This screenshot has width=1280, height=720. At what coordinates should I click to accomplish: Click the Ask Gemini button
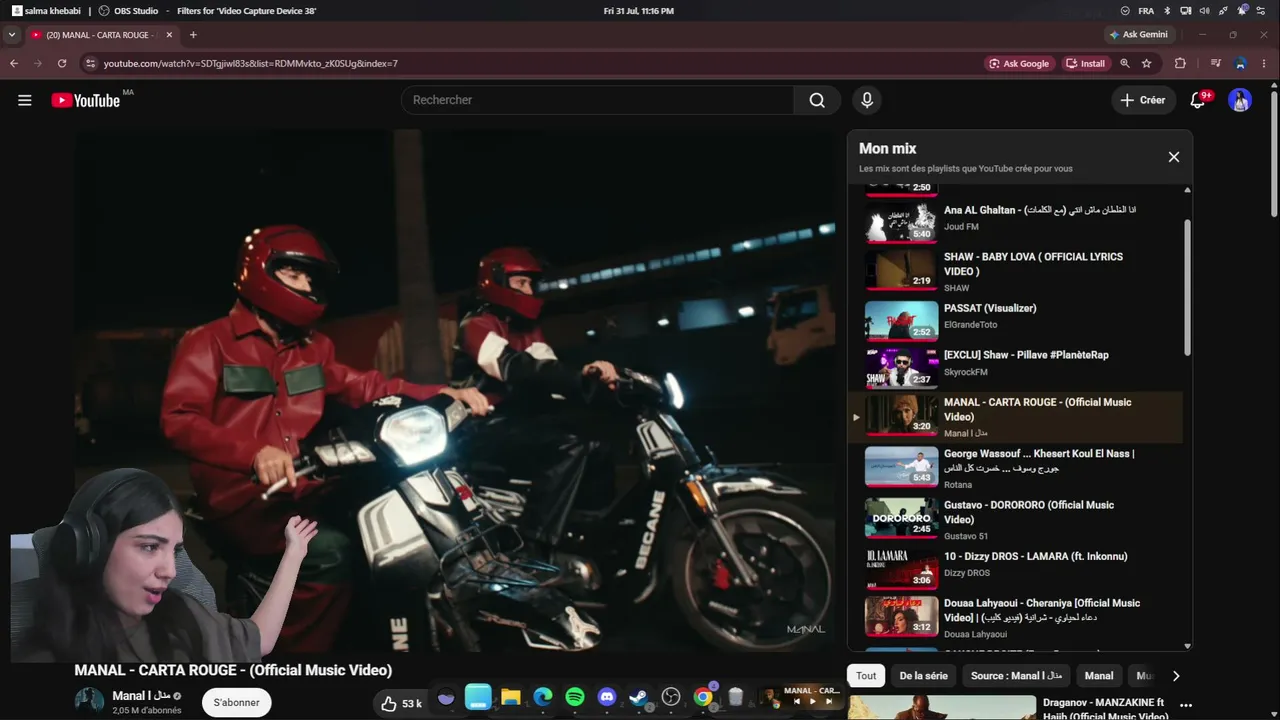tap(1138, 35)
